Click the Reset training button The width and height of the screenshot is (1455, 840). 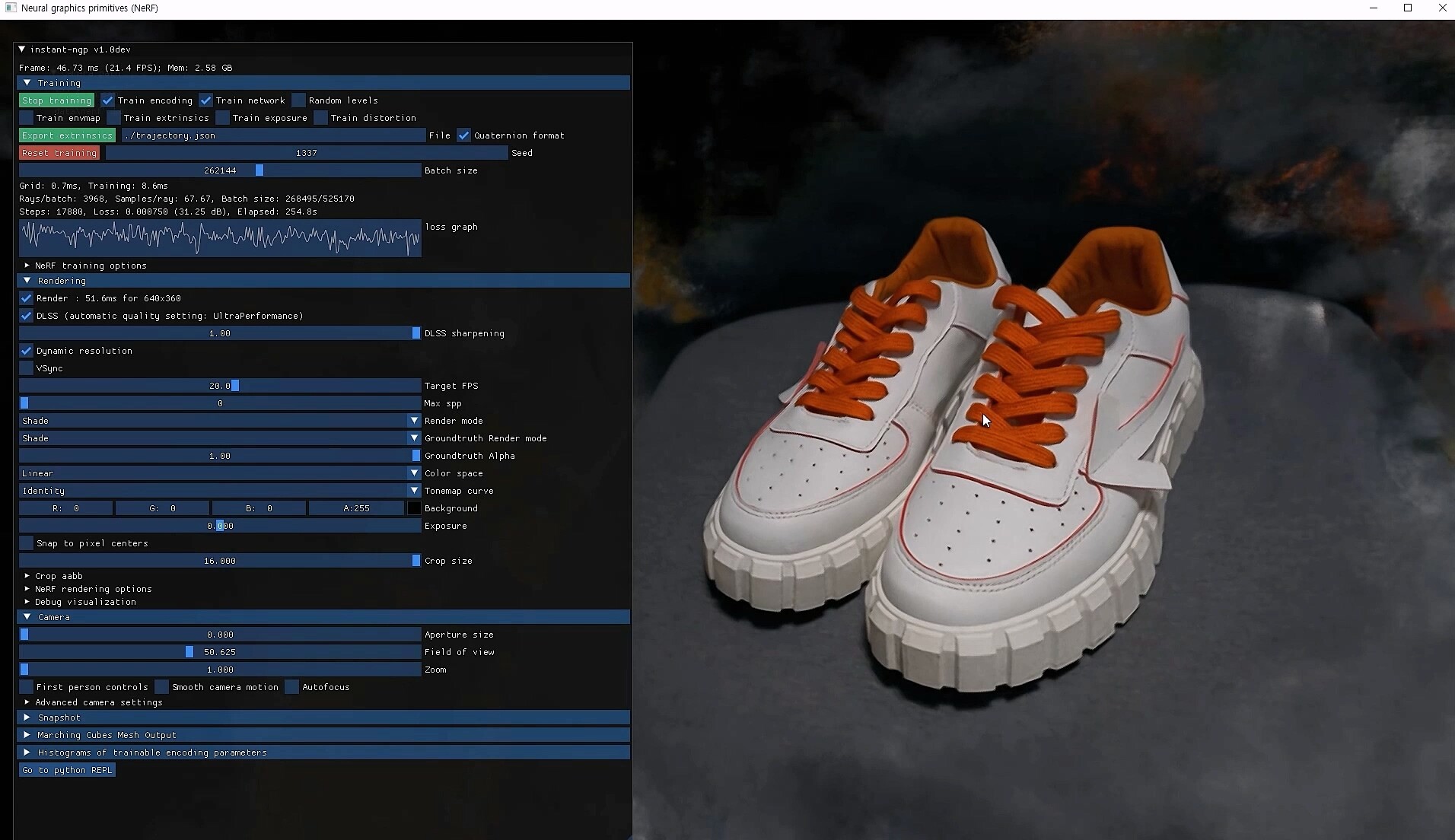(x=59, y=152)
